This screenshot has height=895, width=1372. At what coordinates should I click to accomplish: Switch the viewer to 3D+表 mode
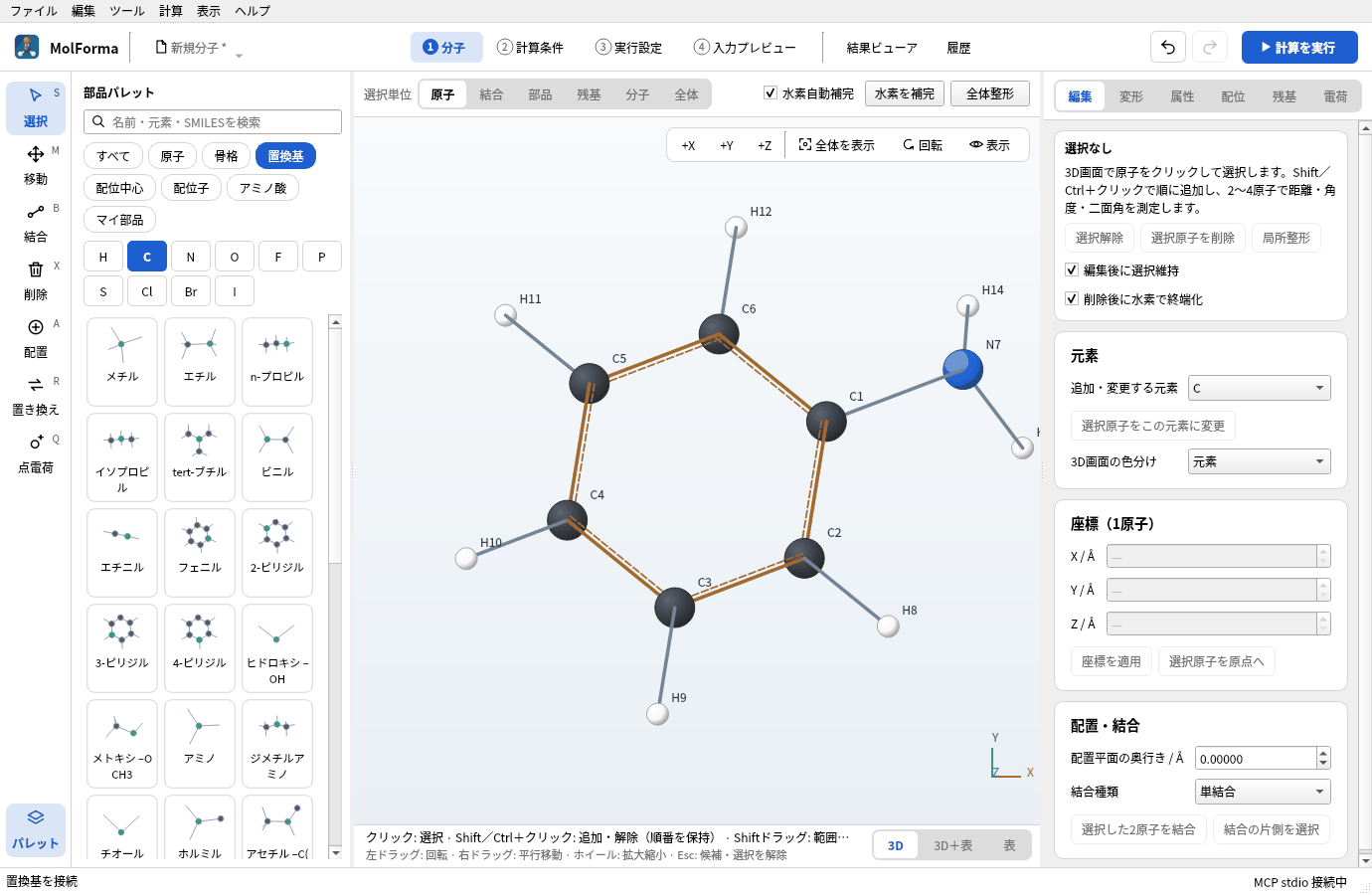coord(952,845)
